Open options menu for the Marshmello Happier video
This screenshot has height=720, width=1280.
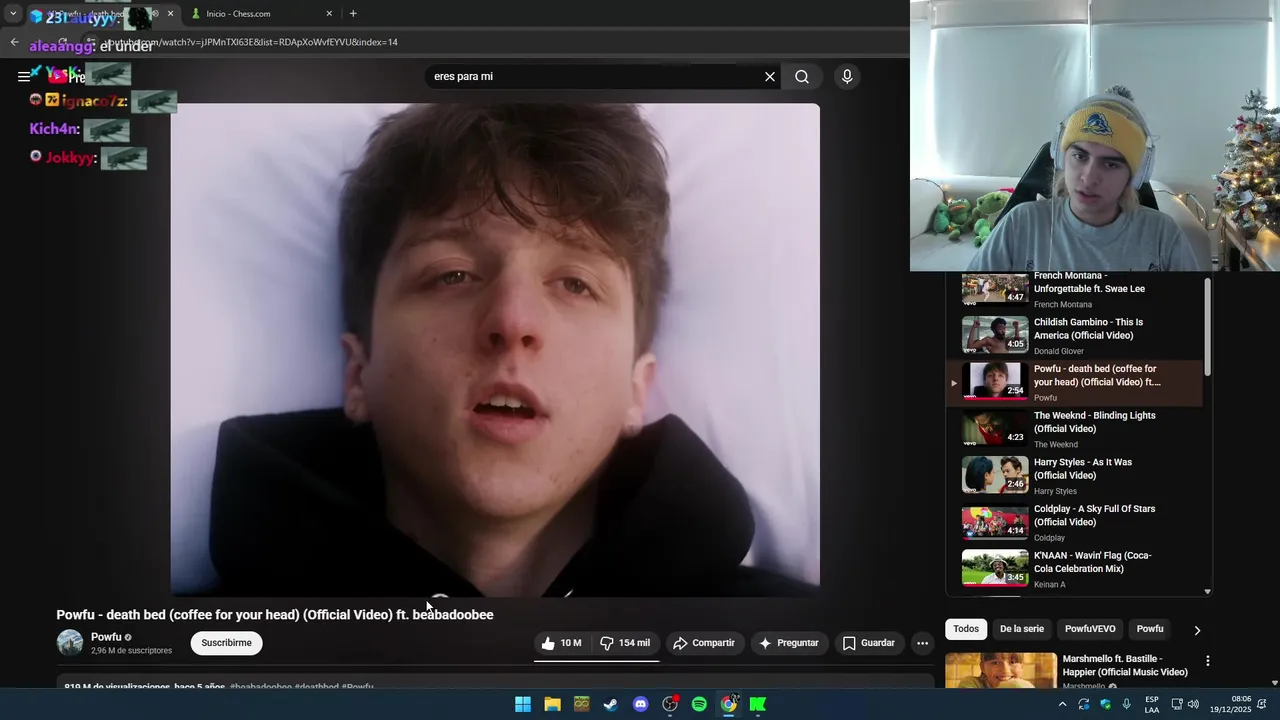coord(1207,661)
